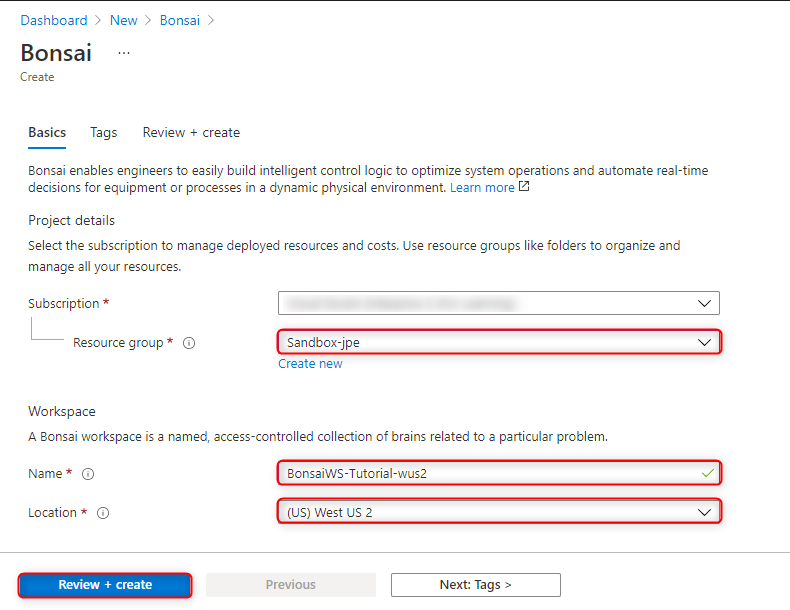Image resolution: width=790 pixels, height=610 pixels.
Task: Go to Bonsai in the breadcrumb
Action: pyautogui.click(x=180, y=20)
